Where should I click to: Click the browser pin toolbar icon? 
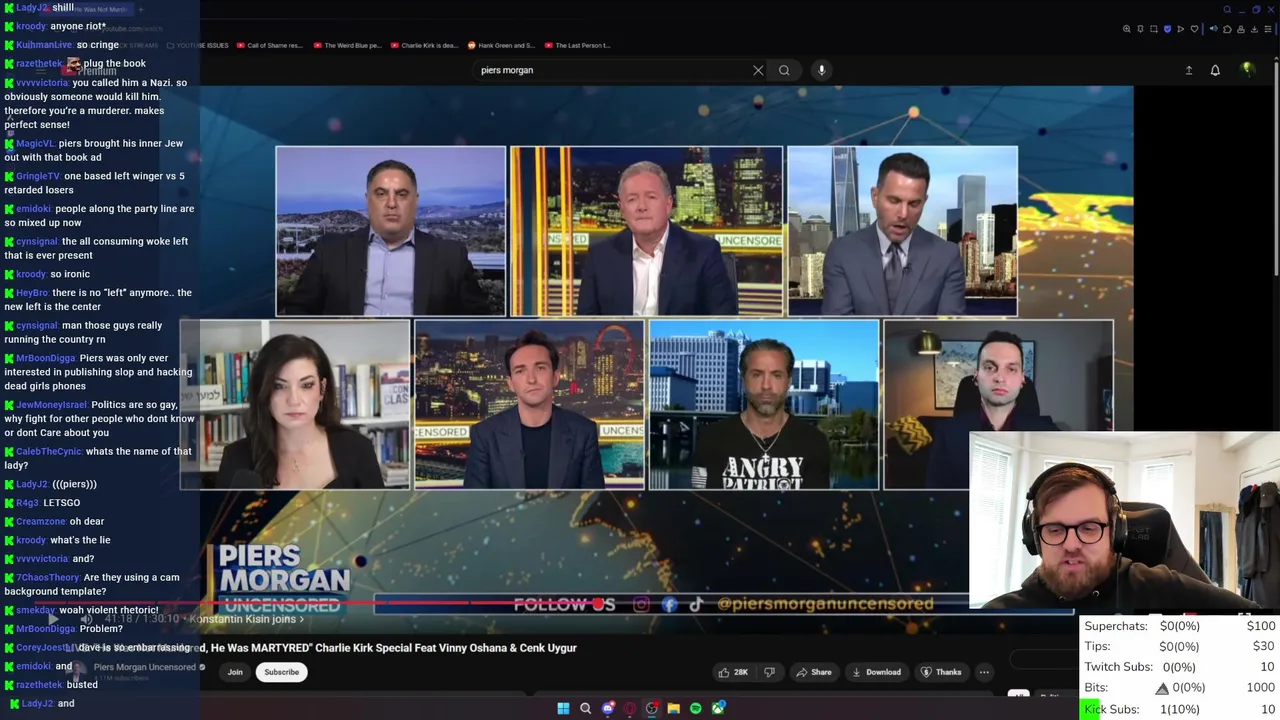point(1140,29)
